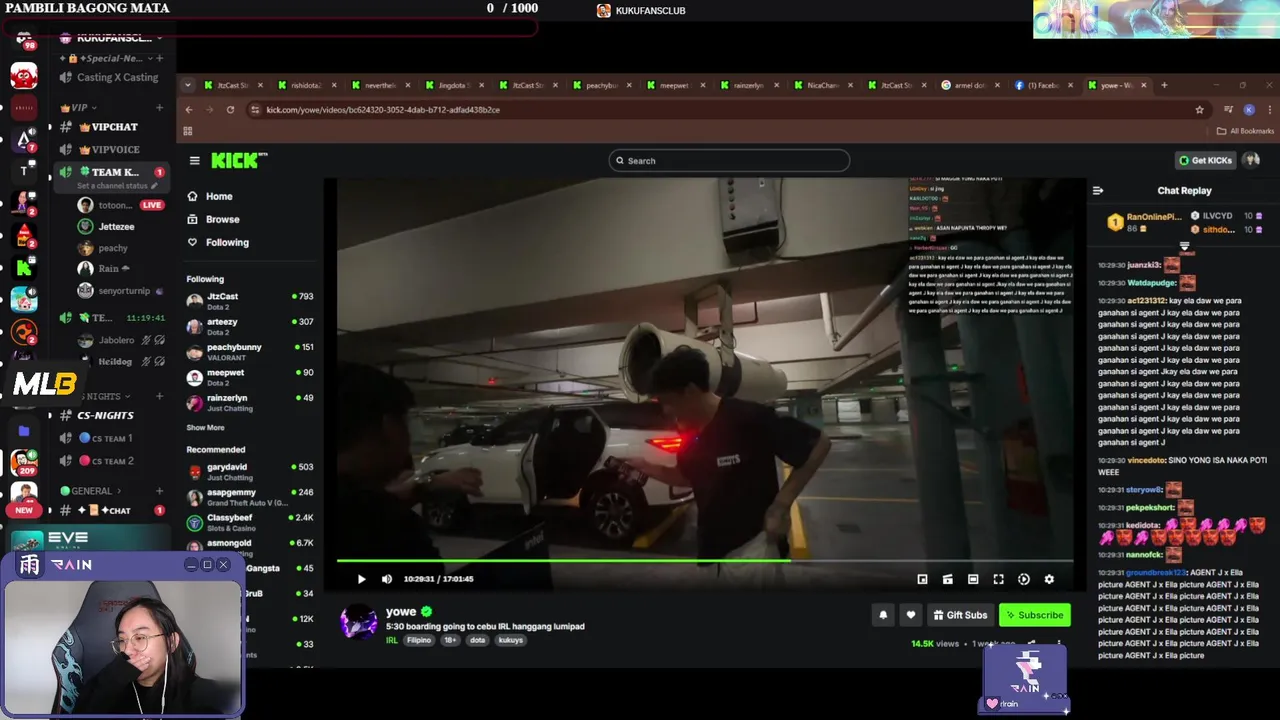Click Get KICKs button
This screenshot has width=1280, height=720.
coord(1205,160)
